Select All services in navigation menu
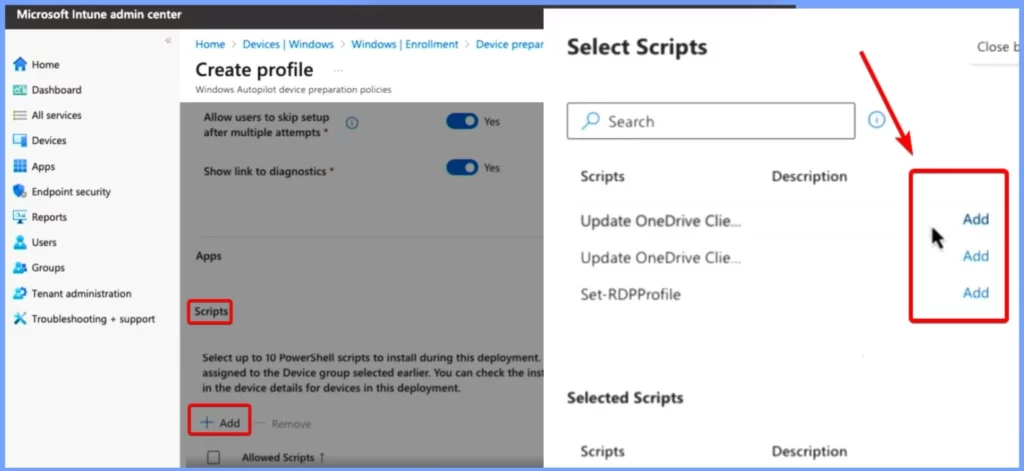This screenshot has width=1024, height=471. 57,115
